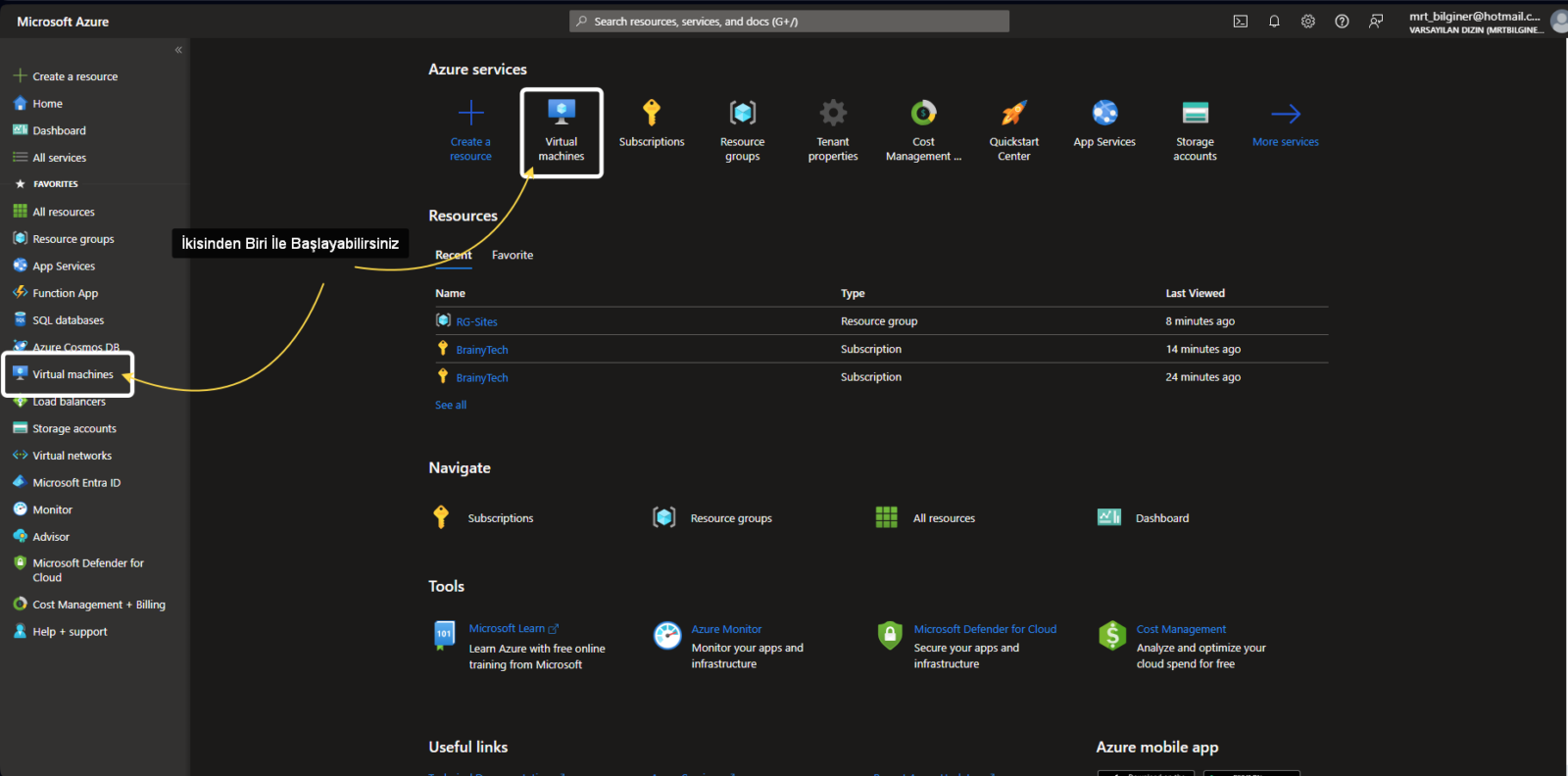
Task: Open Cost Management + Billing in sidebar
Action: pos(89,605)
